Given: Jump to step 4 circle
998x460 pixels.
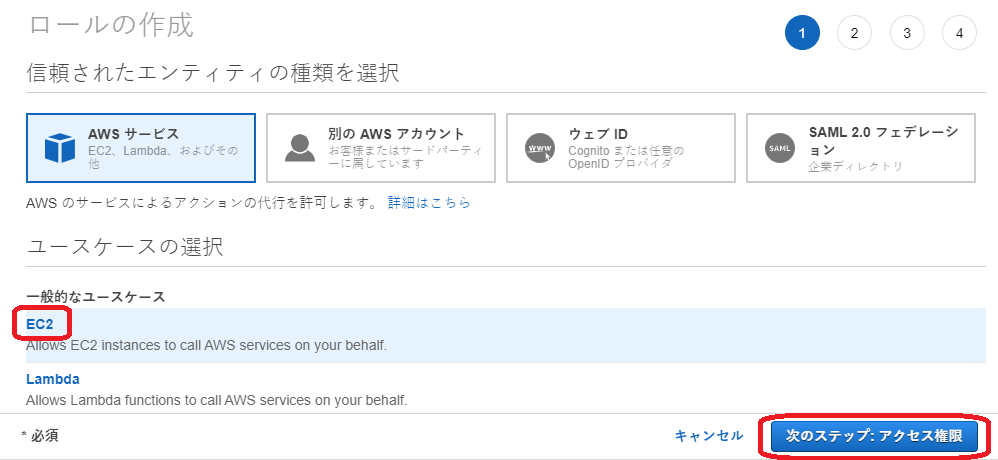Looking at the screenshot, I should tap(959, 33).
